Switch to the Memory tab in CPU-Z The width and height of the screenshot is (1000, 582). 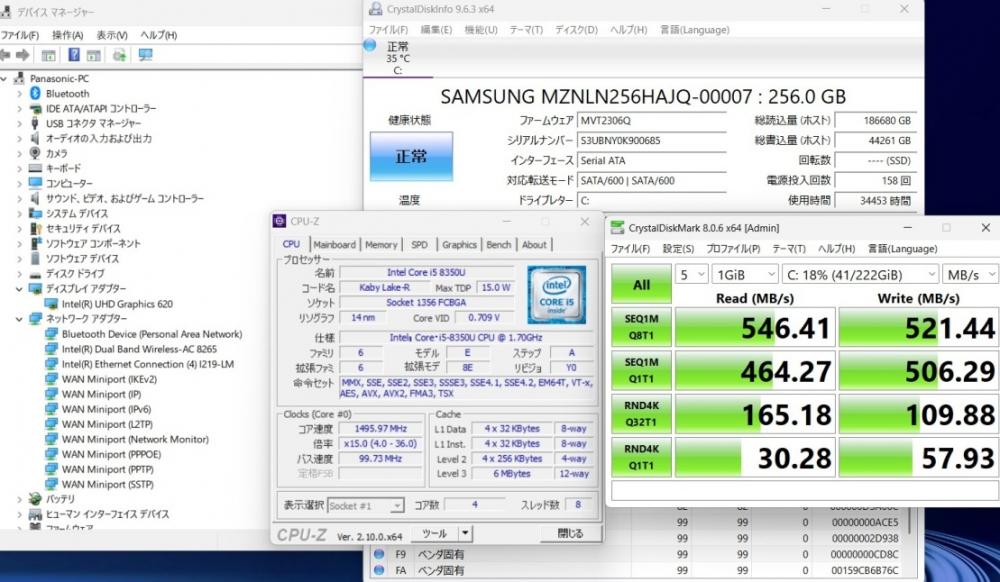[381, 244]
